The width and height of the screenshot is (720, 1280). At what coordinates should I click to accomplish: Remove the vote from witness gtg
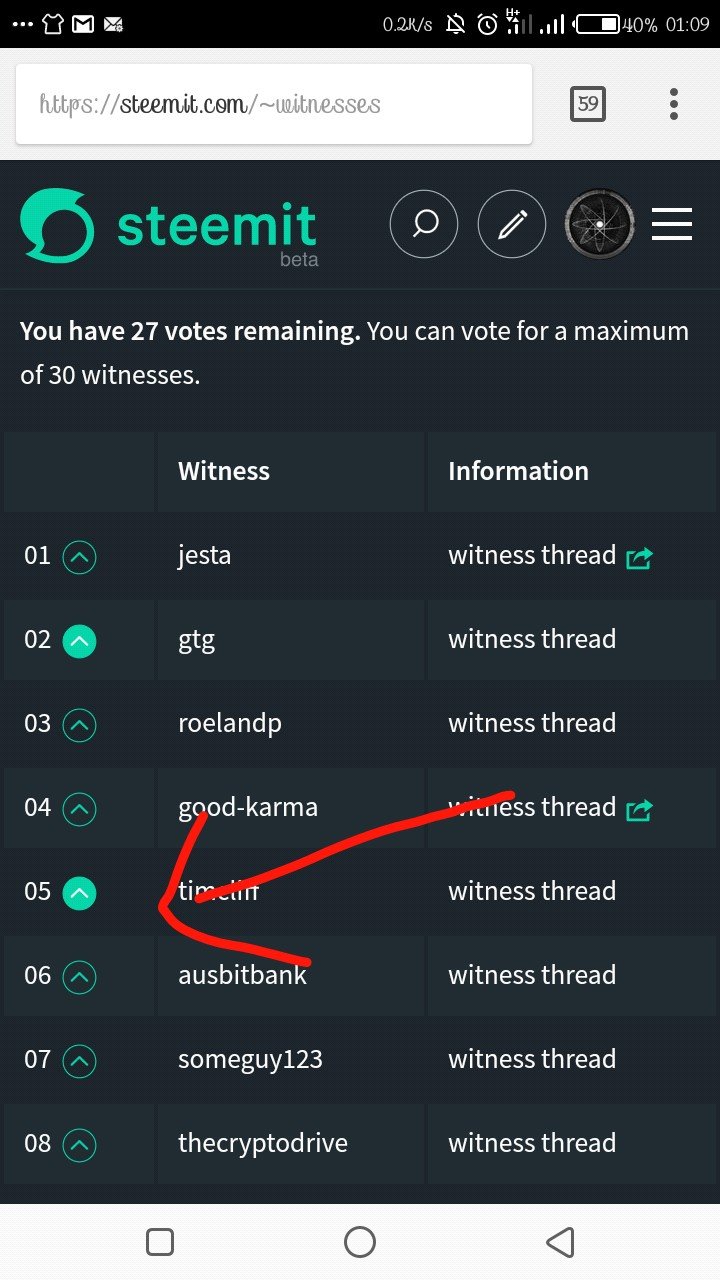click(79, 641)
